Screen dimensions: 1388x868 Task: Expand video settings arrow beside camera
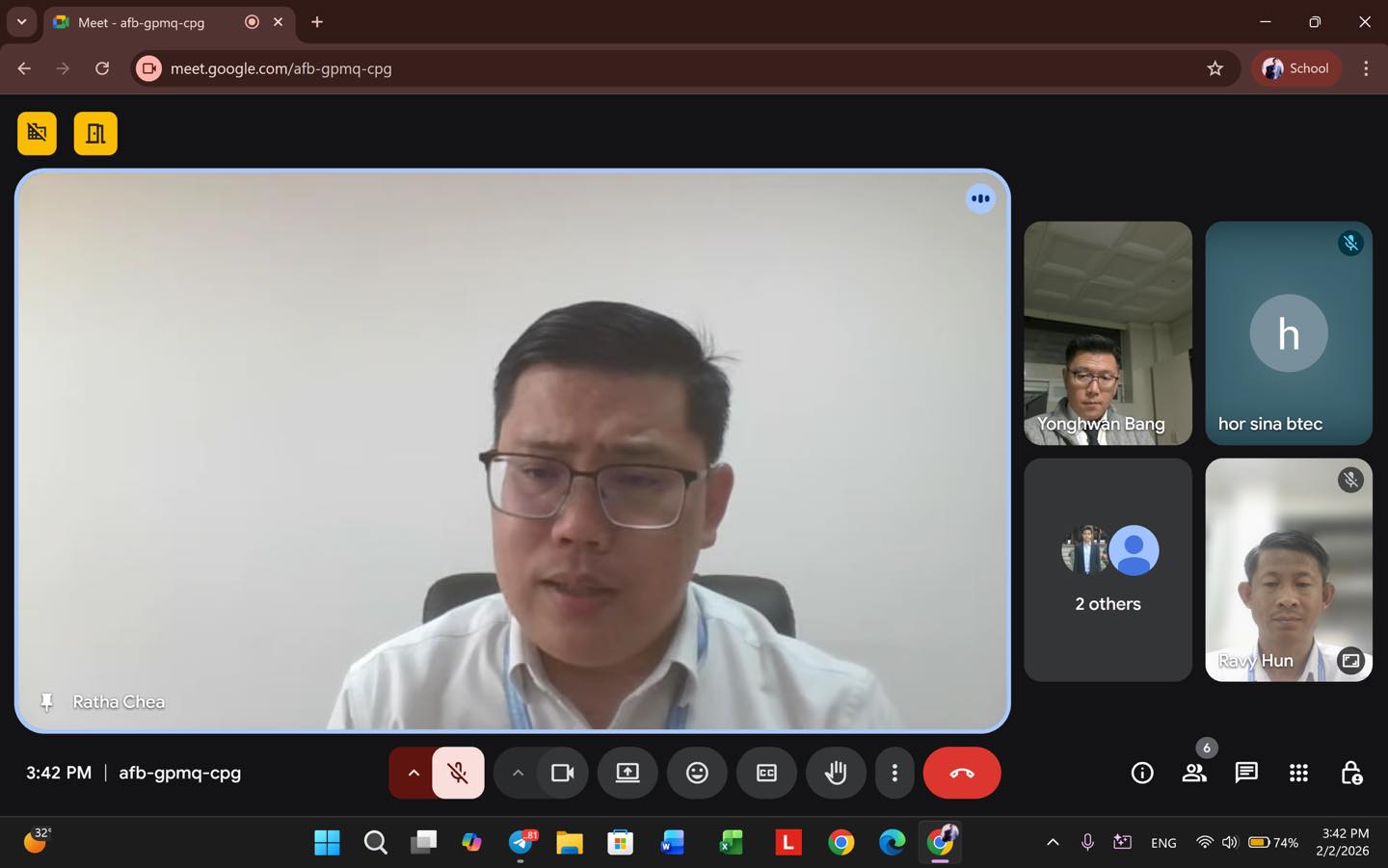518,773
